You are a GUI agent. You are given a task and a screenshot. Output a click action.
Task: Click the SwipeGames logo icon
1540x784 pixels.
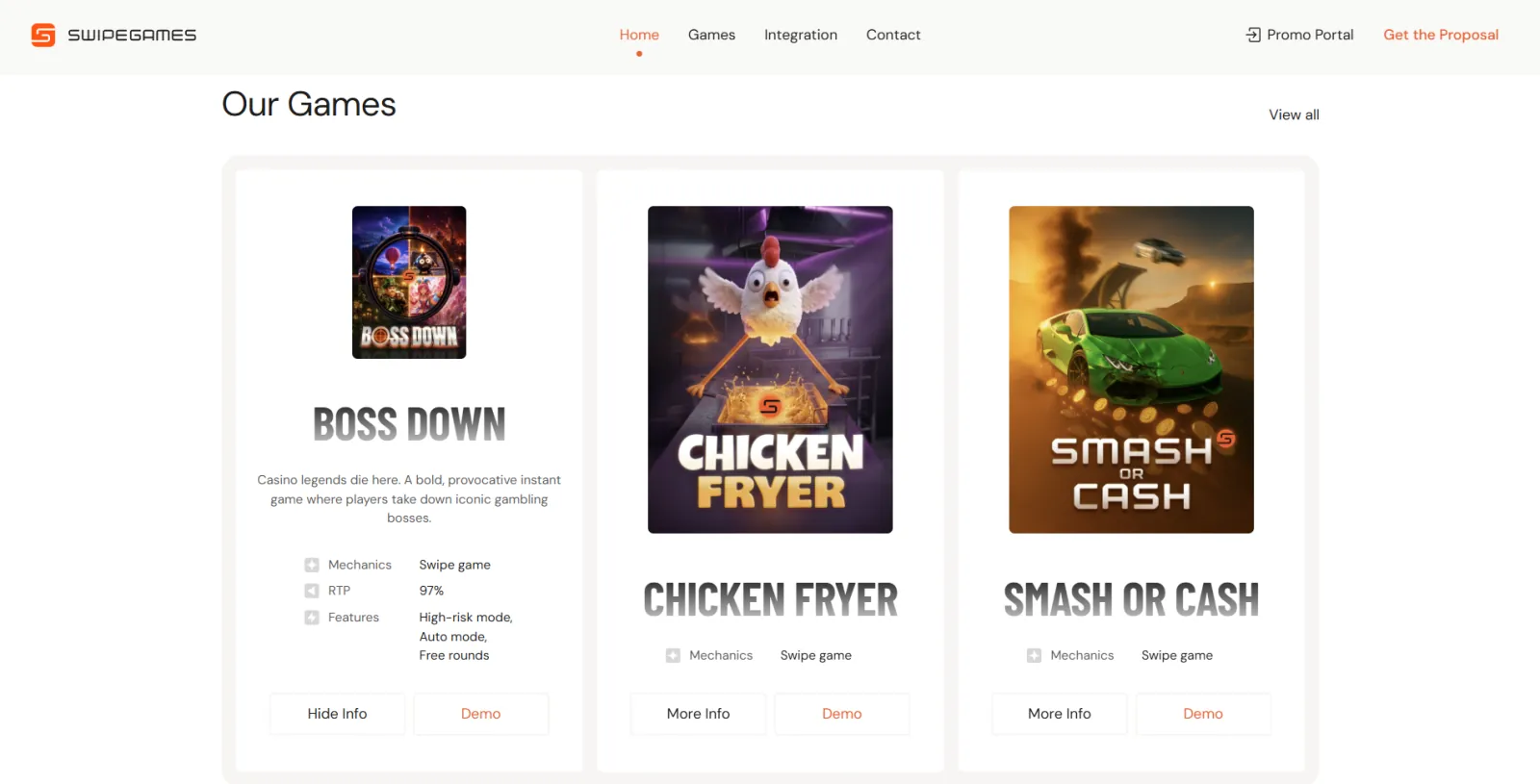[x=43, y=35]
